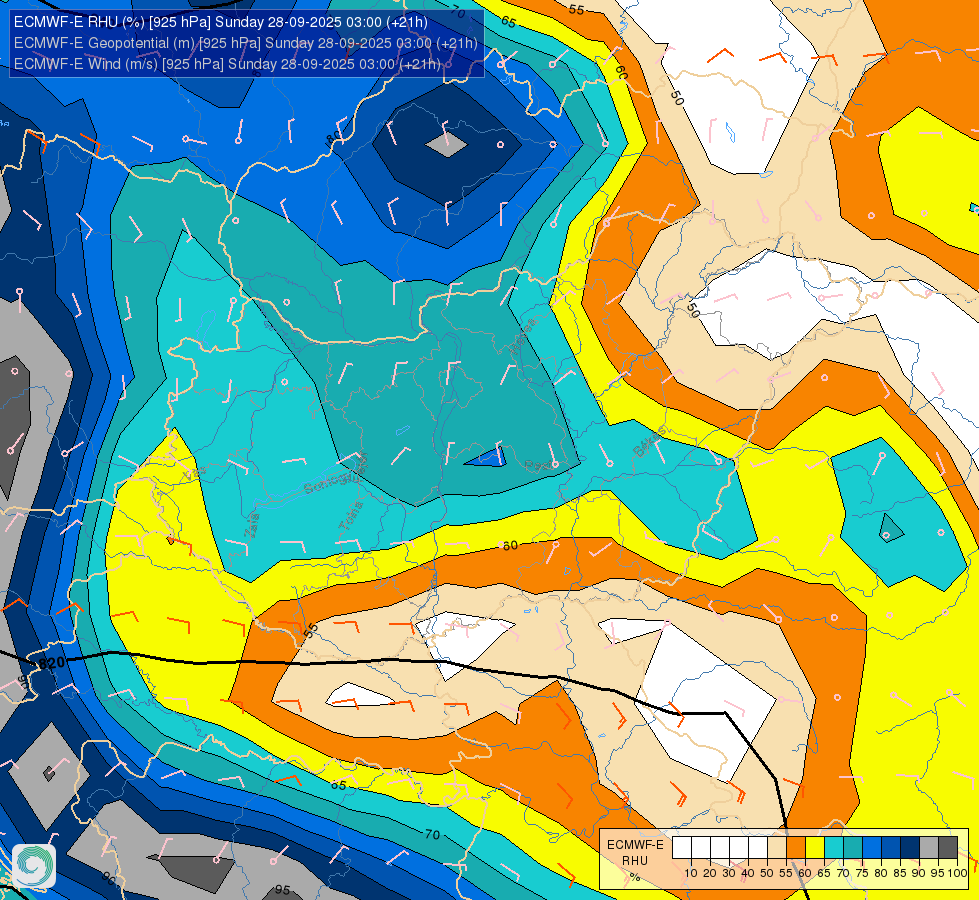This screenshot has width=979, height=900.
Task: Select the ECMWF-E RHU 925 hPa title line
Action: coord(220,22)
